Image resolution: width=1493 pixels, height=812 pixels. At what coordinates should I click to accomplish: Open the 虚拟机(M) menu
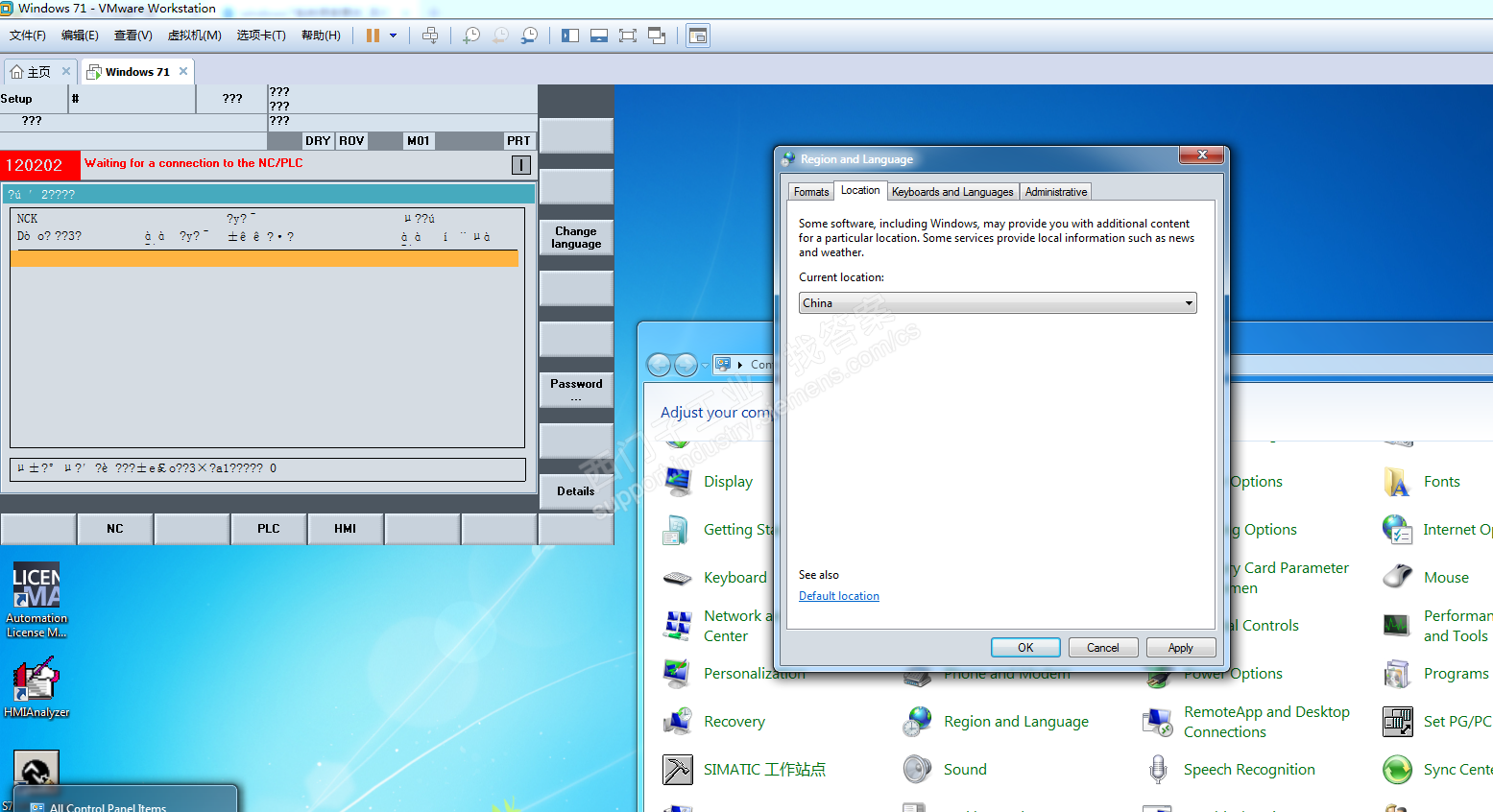(194, 36)
